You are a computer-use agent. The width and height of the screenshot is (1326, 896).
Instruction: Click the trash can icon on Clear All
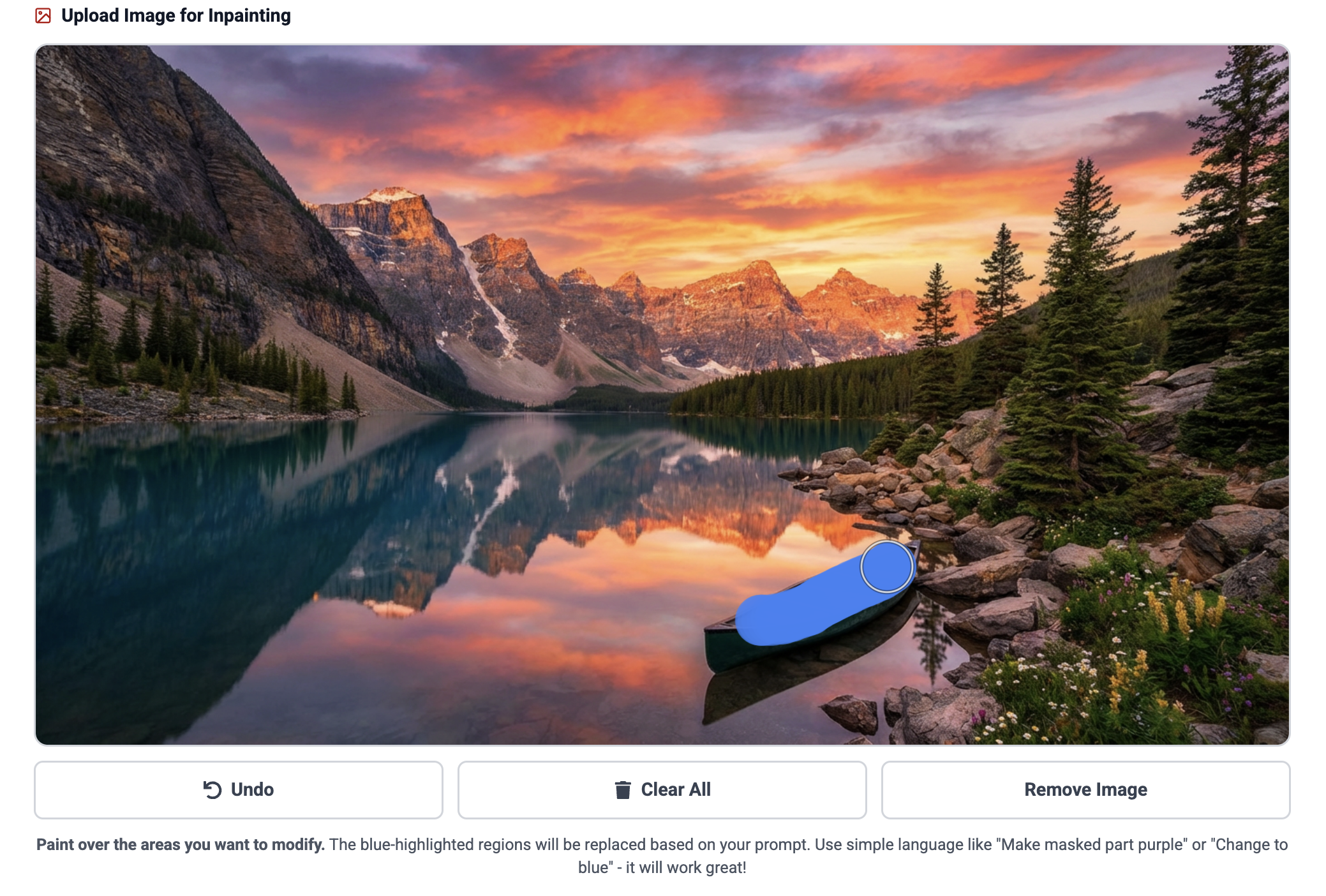(623, 789)
